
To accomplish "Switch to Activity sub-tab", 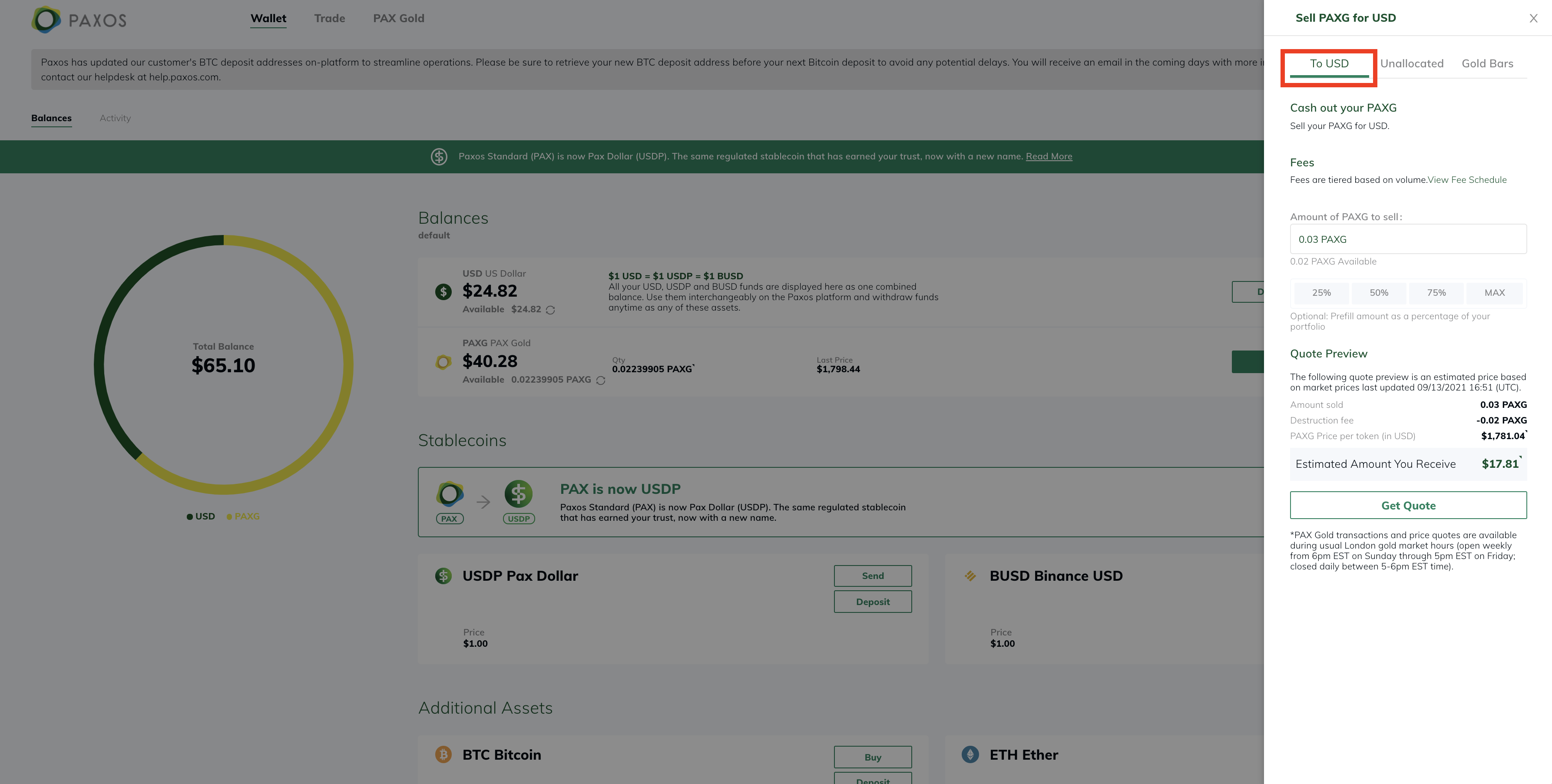I will [x=115, y=118].
